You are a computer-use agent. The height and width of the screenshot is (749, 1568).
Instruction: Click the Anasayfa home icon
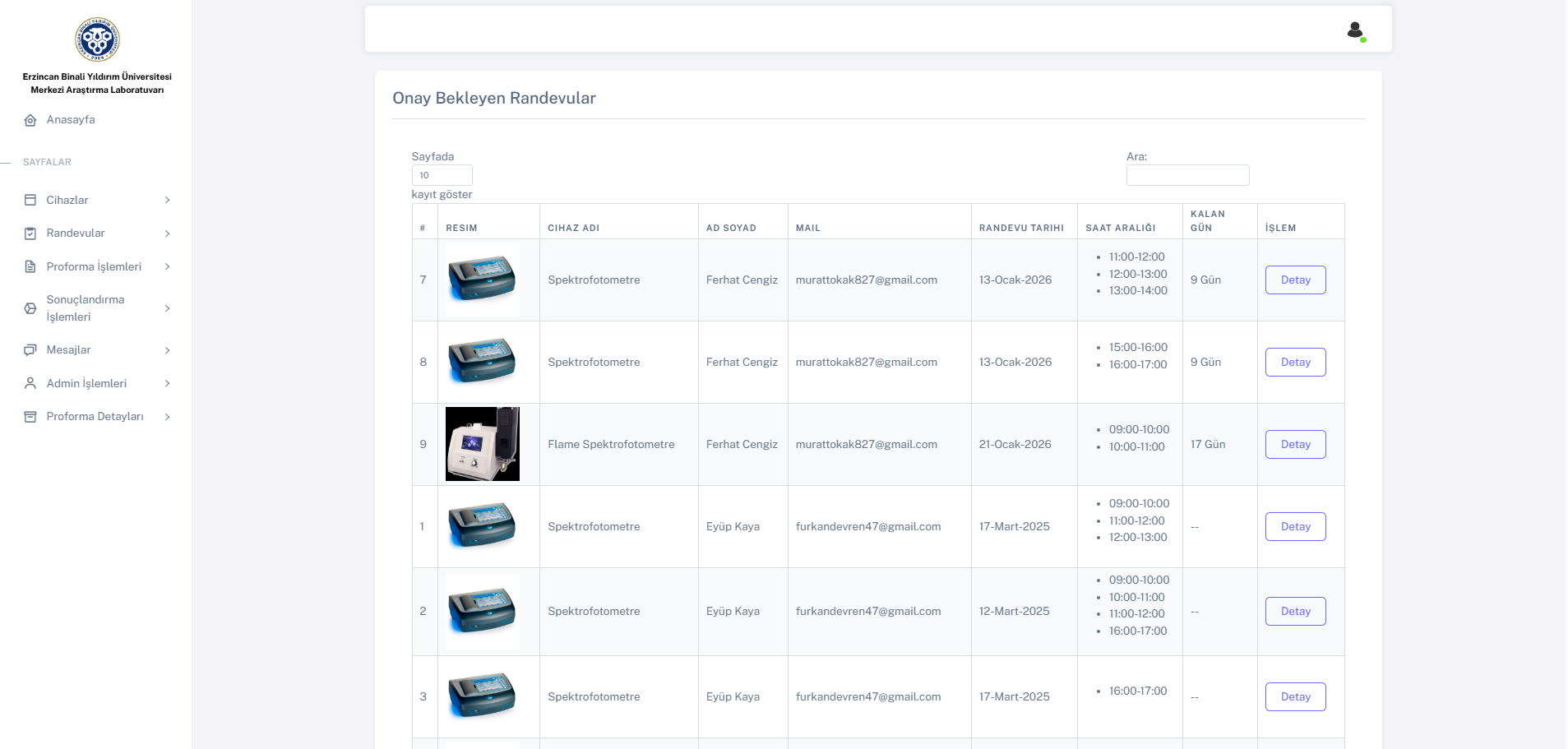click(30, 120)
